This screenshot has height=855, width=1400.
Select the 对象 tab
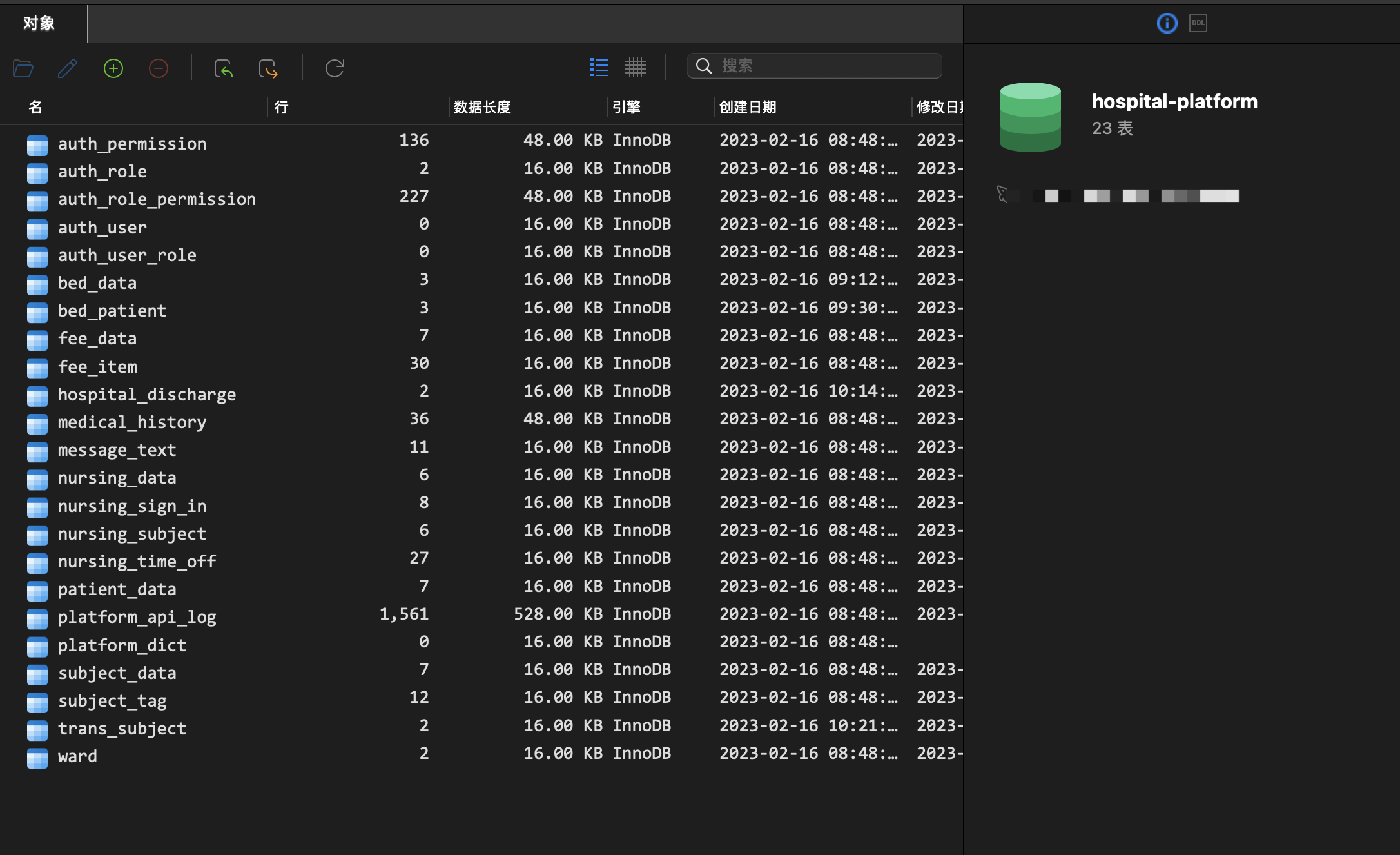pyautogui.click(x=39, y=23)
